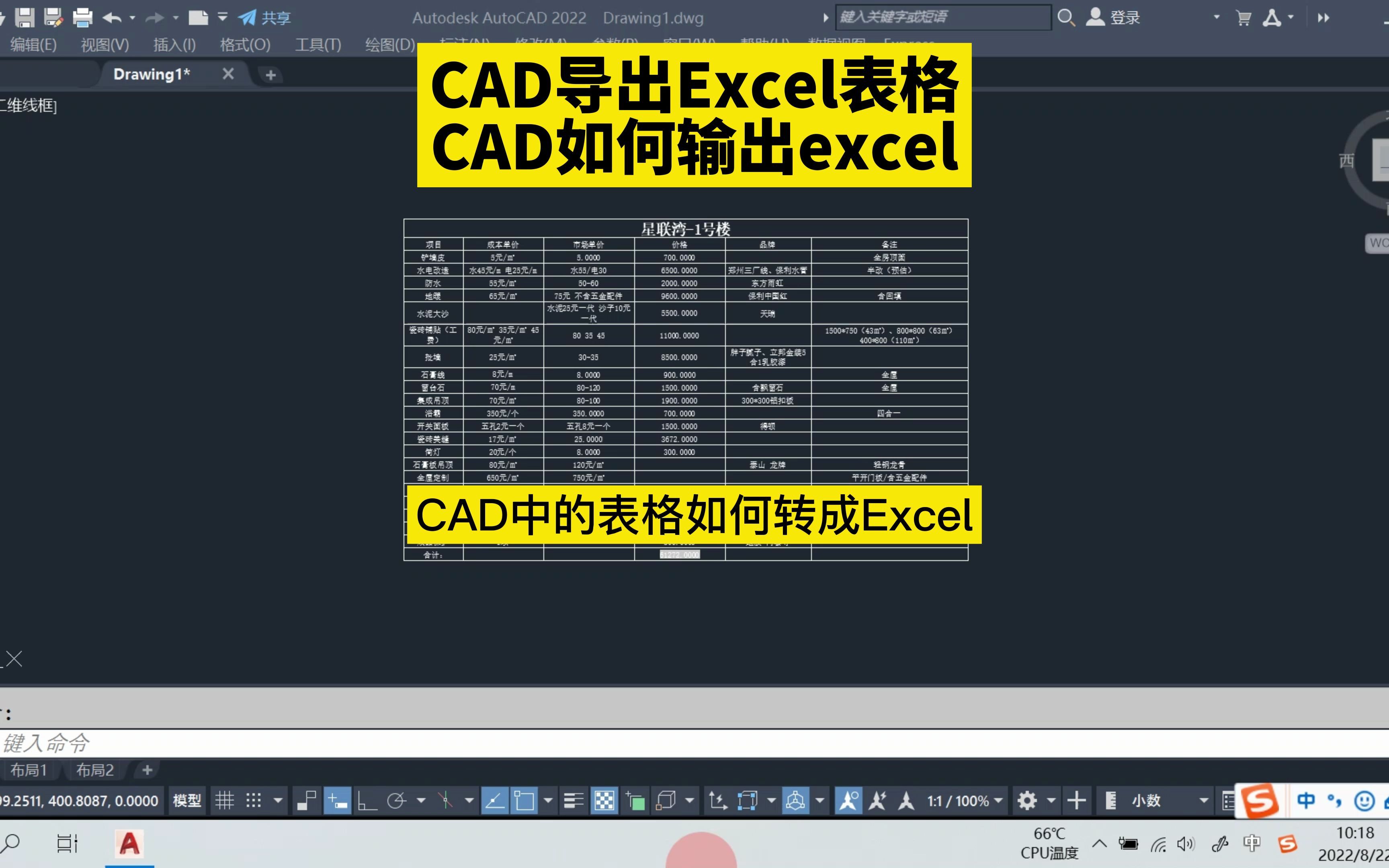Image resolution: width=1389 pixels, height=868 pixels.
Task: Click the 模型 model space button
Action: tap(187, 800)
